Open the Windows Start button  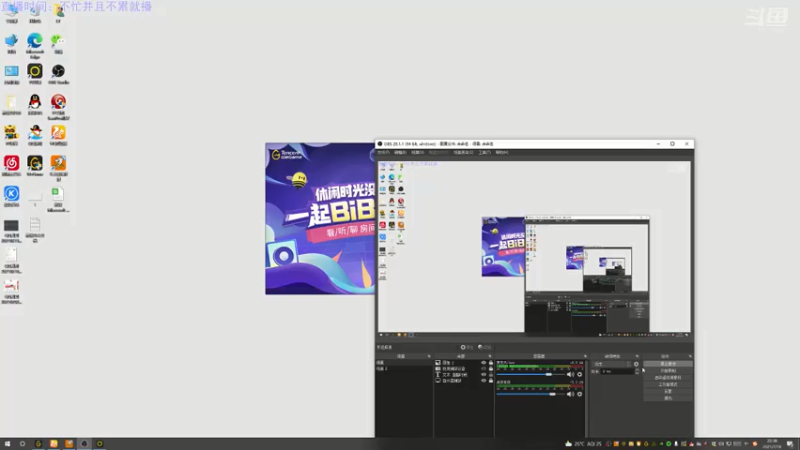[x=7, y=444]
